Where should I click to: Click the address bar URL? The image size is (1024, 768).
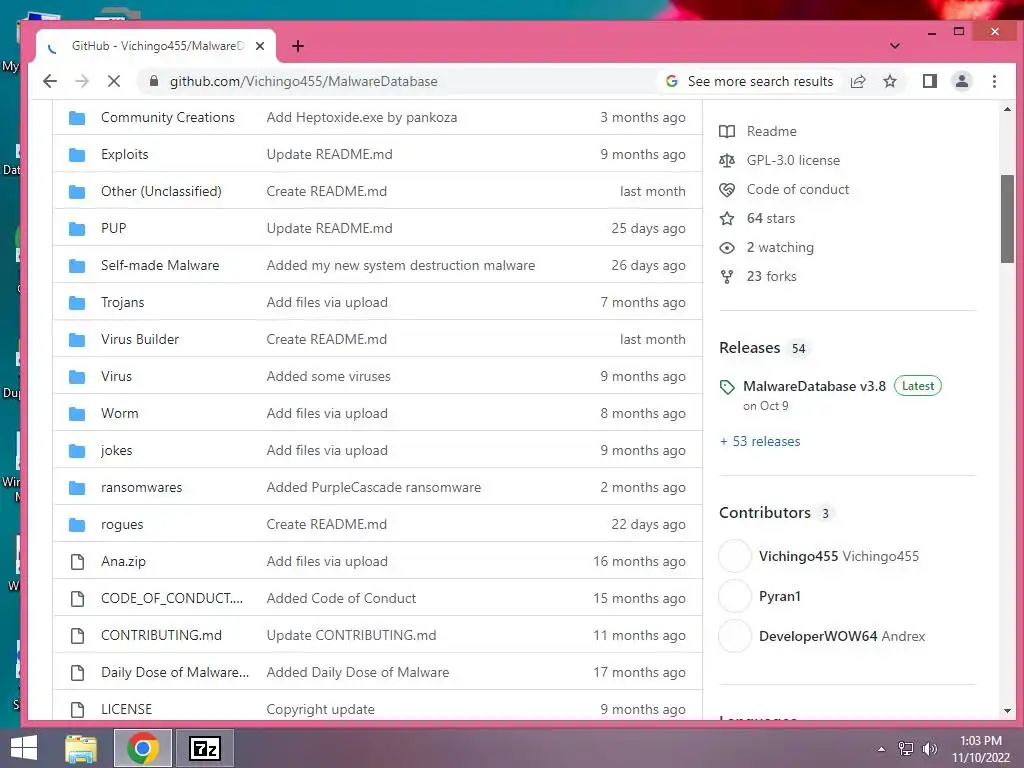coord(304,81)
